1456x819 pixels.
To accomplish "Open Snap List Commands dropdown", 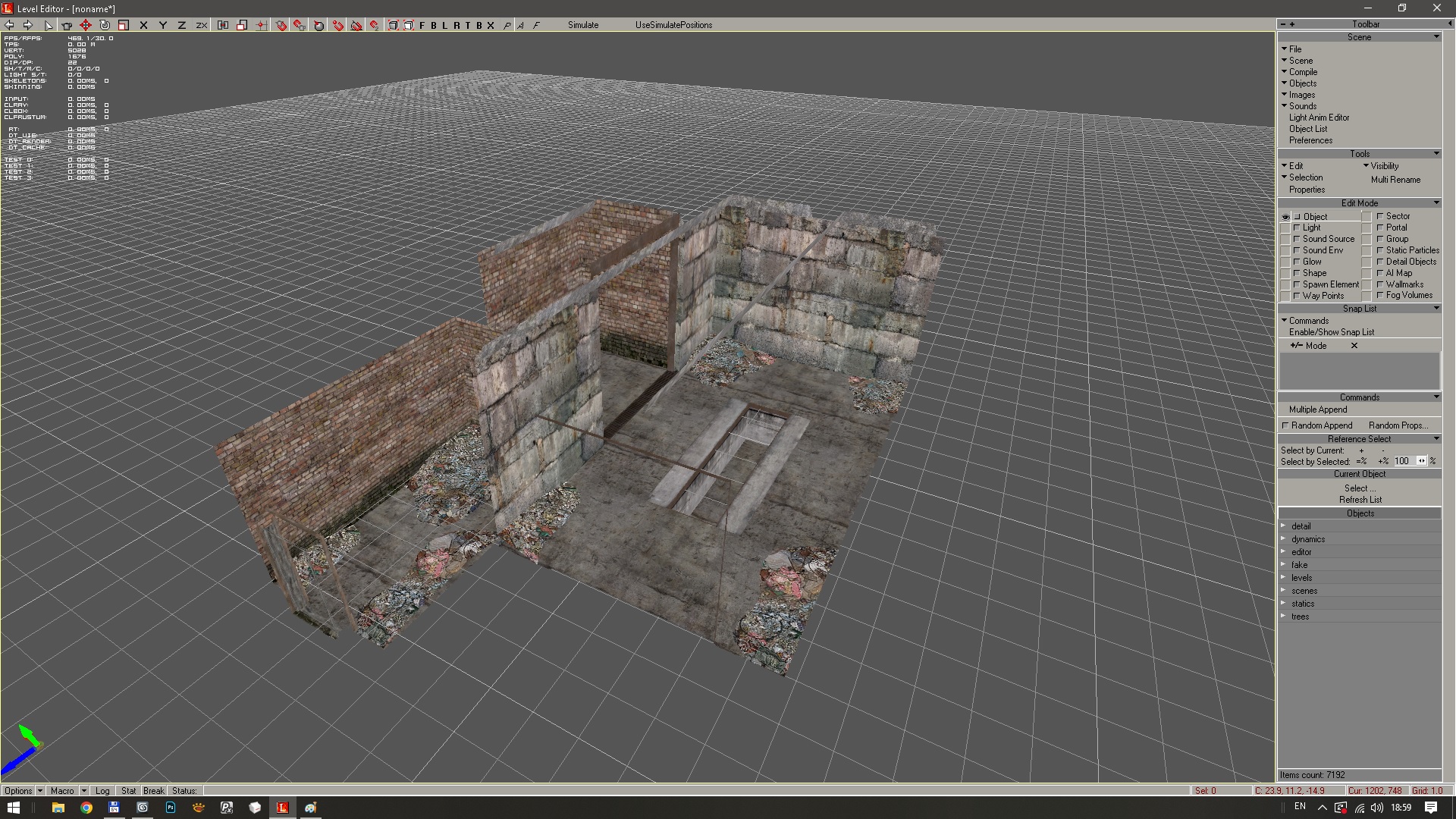I will pyautogui.click(x=1308, y=321).
